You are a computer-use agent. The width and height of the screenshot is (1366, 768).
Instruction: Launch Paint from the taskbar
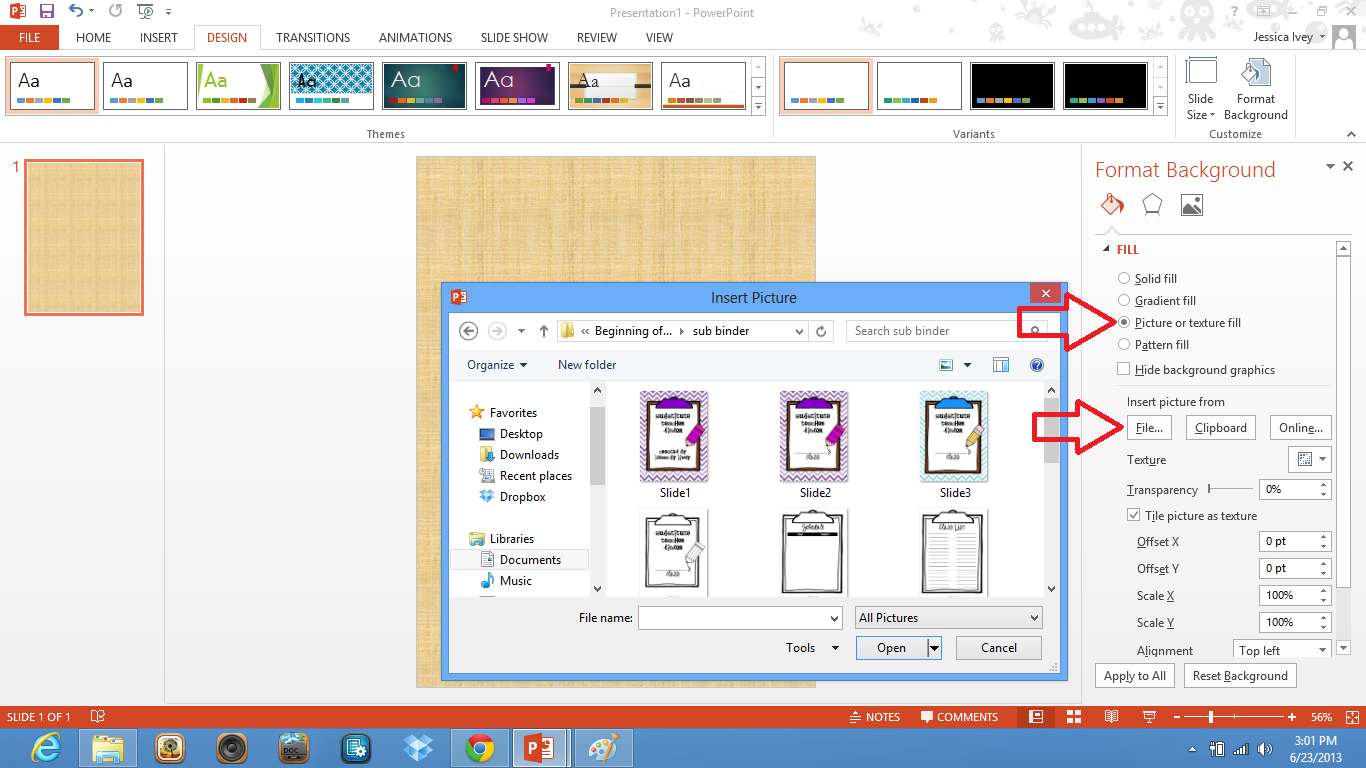[x=602, y=748]
